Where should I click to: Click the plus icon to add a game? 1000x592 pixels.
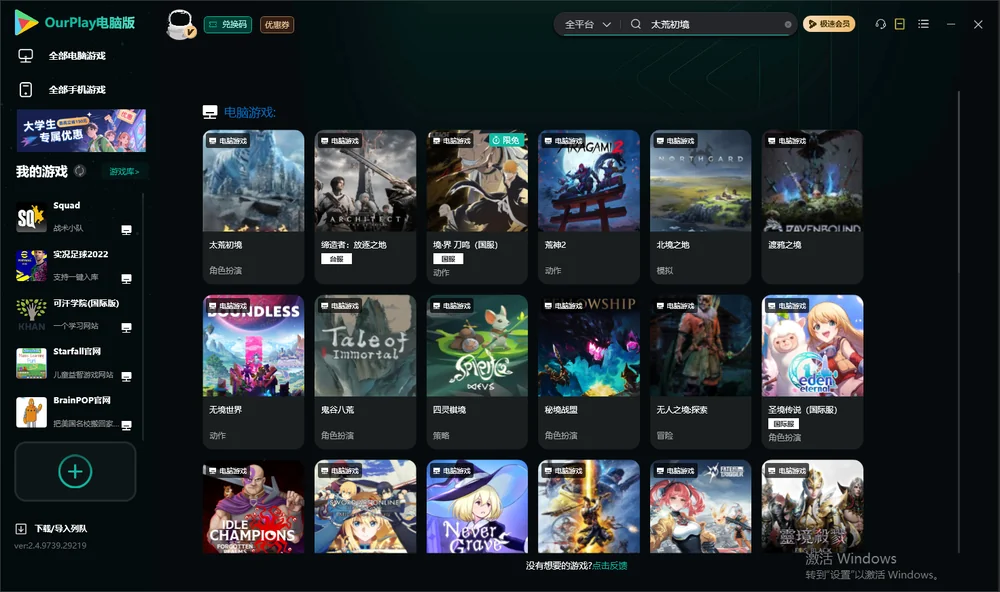pyautogui.click(x=75, y=471)
